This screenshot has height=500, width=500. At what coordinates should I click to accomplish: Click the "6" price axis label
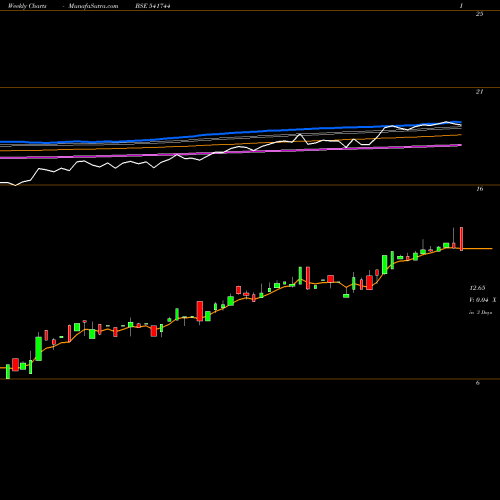point(478,383)
